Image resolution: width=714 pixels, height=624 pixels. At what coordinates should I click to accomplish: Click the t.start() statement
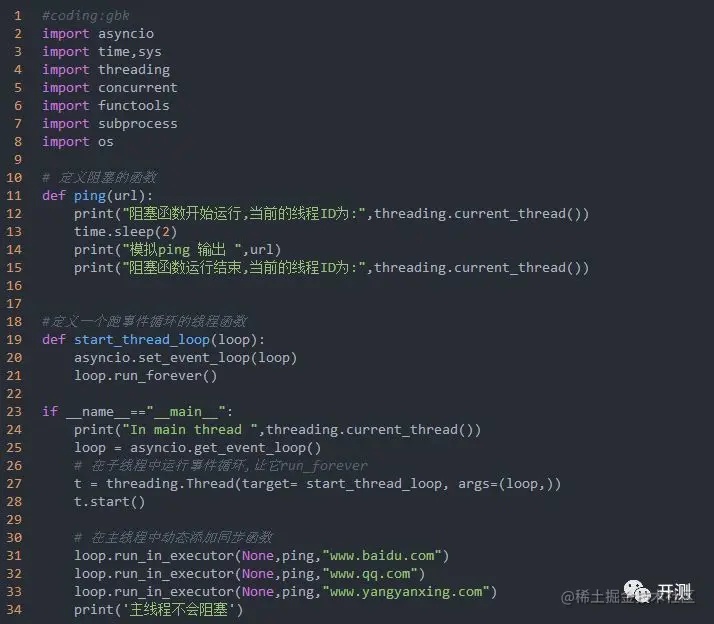coord(109,502)
